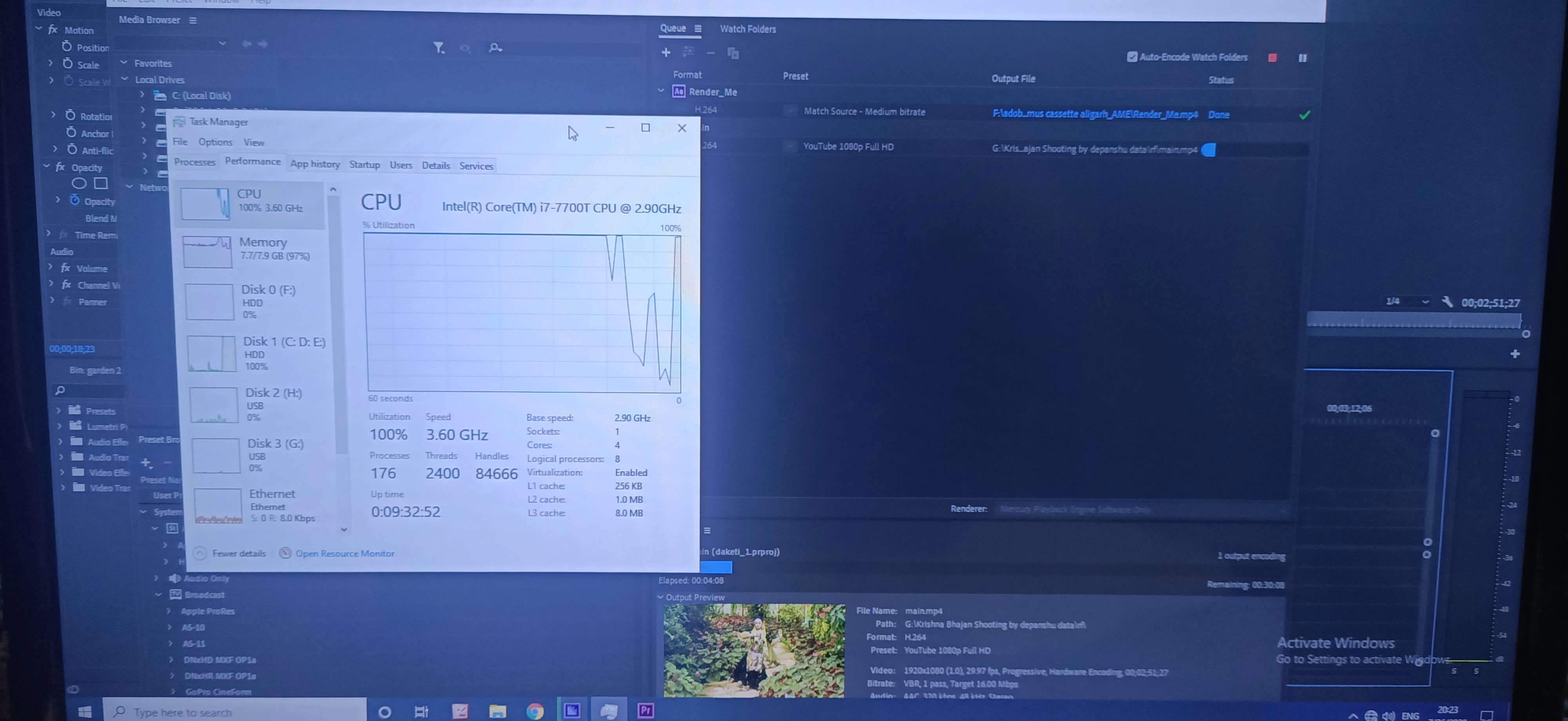The height and width of the screenshot is (721, 1568).
Task: Click the Pause Queue icon
Action: coord(1302,58)
